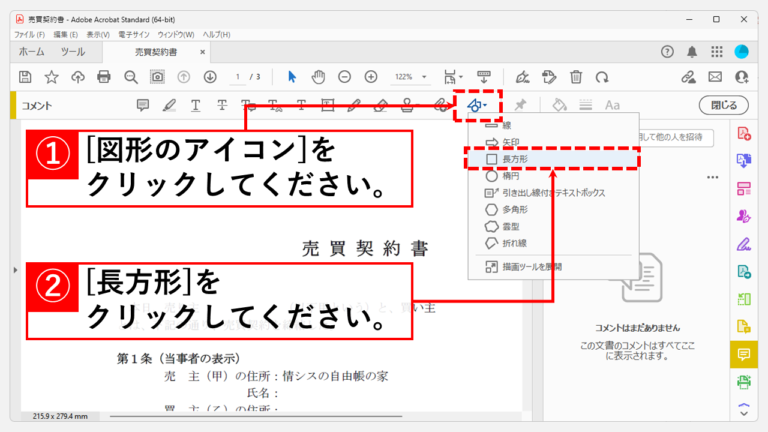The height and width of the screenshot is (432, 768).
Task: Click the stamp tool icon
Action: pos(408,105)
